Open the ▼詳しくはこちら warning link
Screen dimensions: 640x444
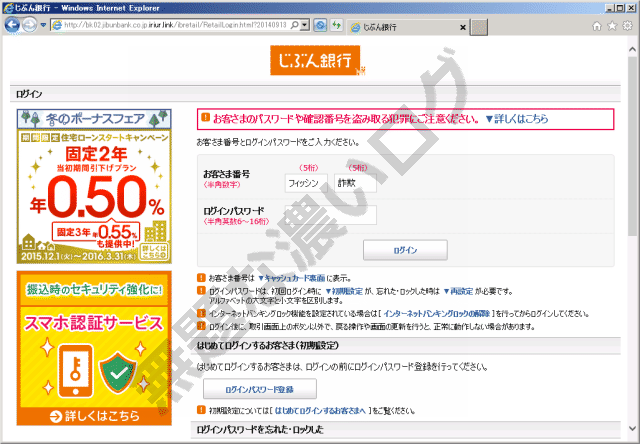coord(517,119)
